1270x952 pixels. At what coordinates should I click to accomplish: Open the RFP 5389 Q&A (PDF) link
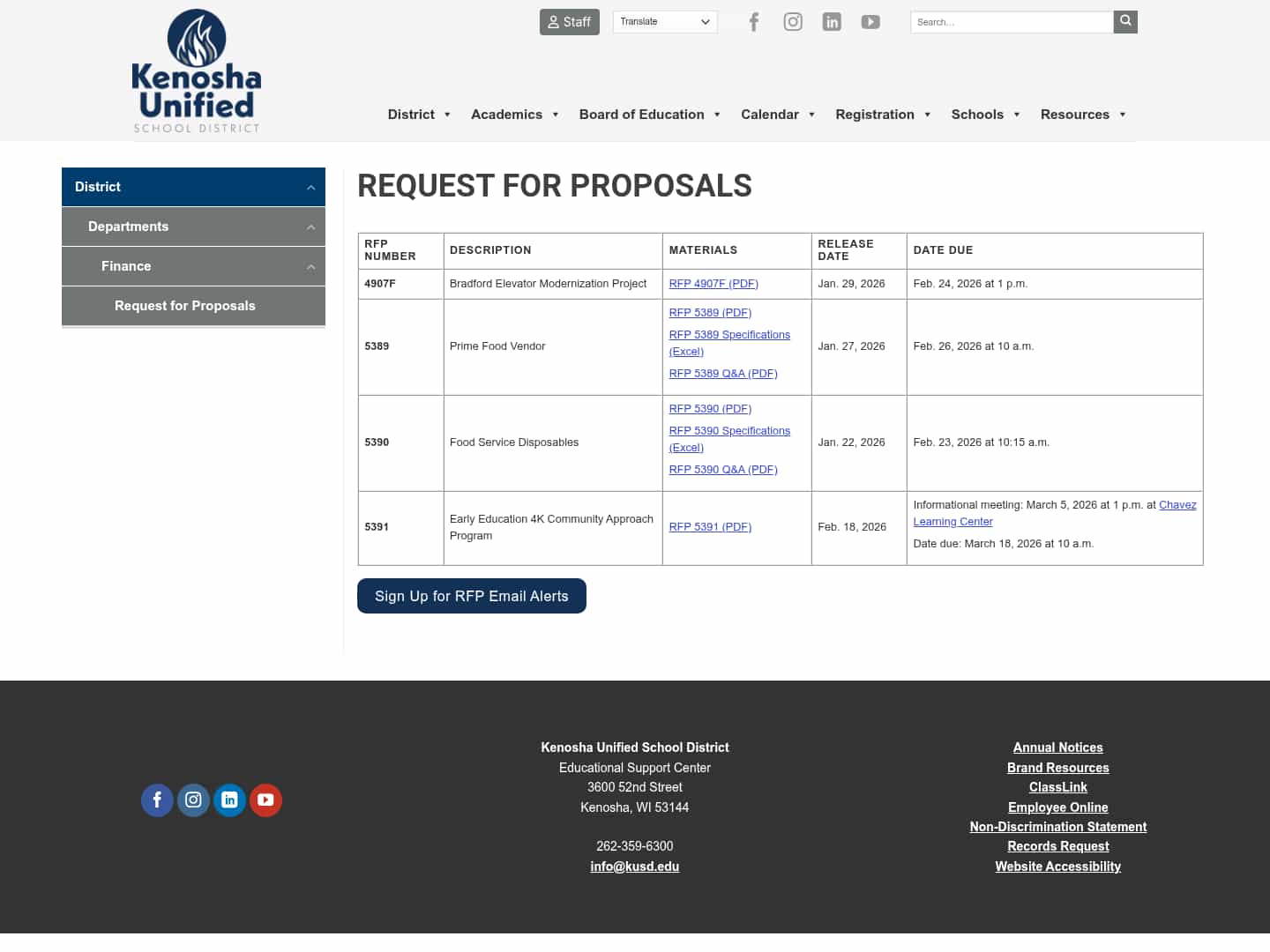pyautogui.click(x=723, y=374)
